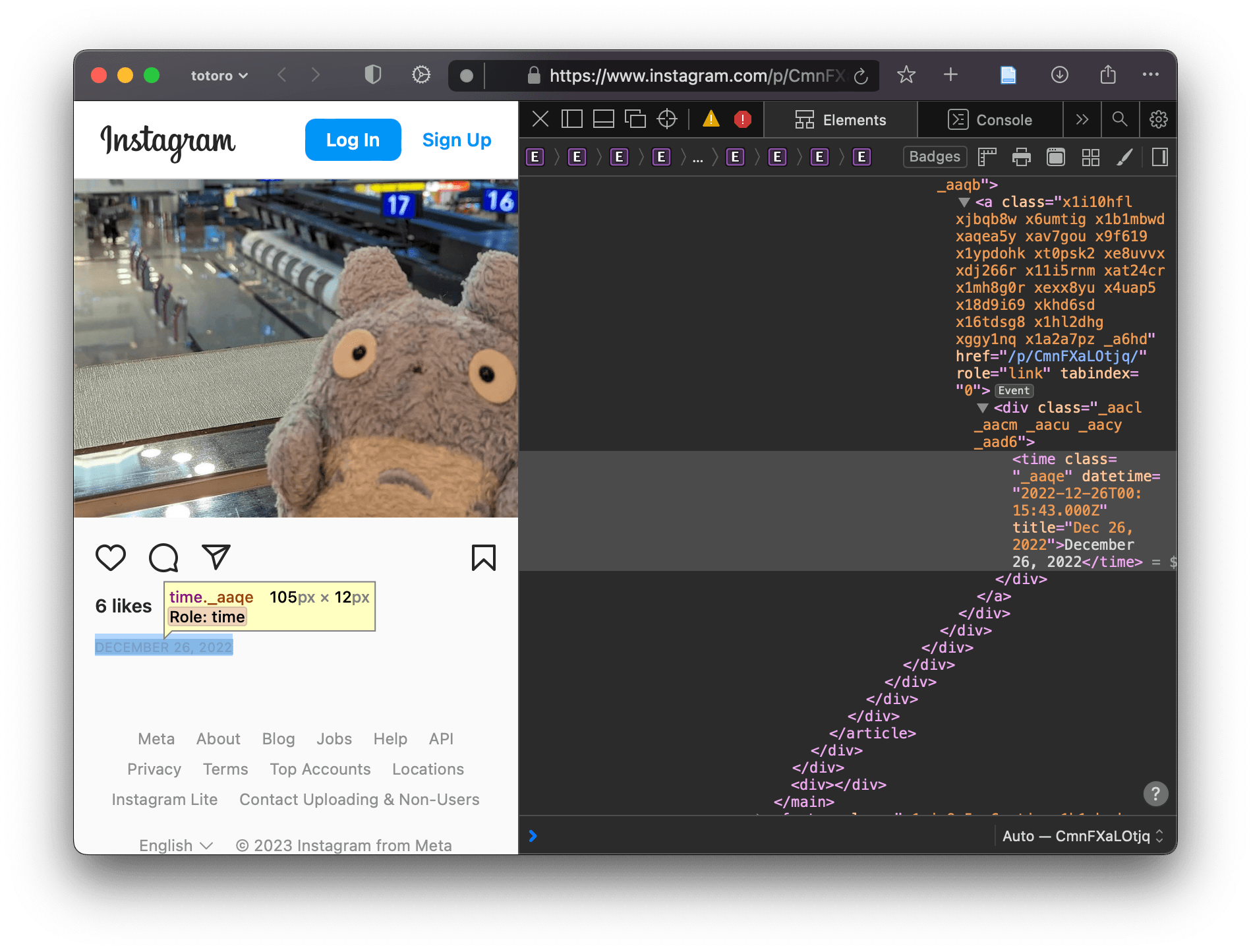Viewport: 1251px width, 952px height.
Task: Show warnings via the yellow triangle icon
Action: tap(711, 119)
